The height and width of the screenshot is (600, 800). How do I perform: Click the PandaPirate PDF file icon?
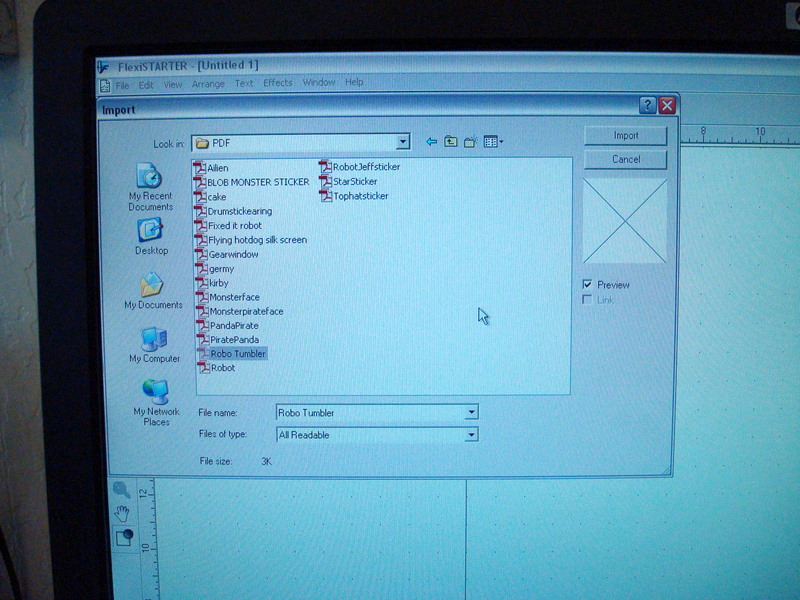[x=203, y=325]
